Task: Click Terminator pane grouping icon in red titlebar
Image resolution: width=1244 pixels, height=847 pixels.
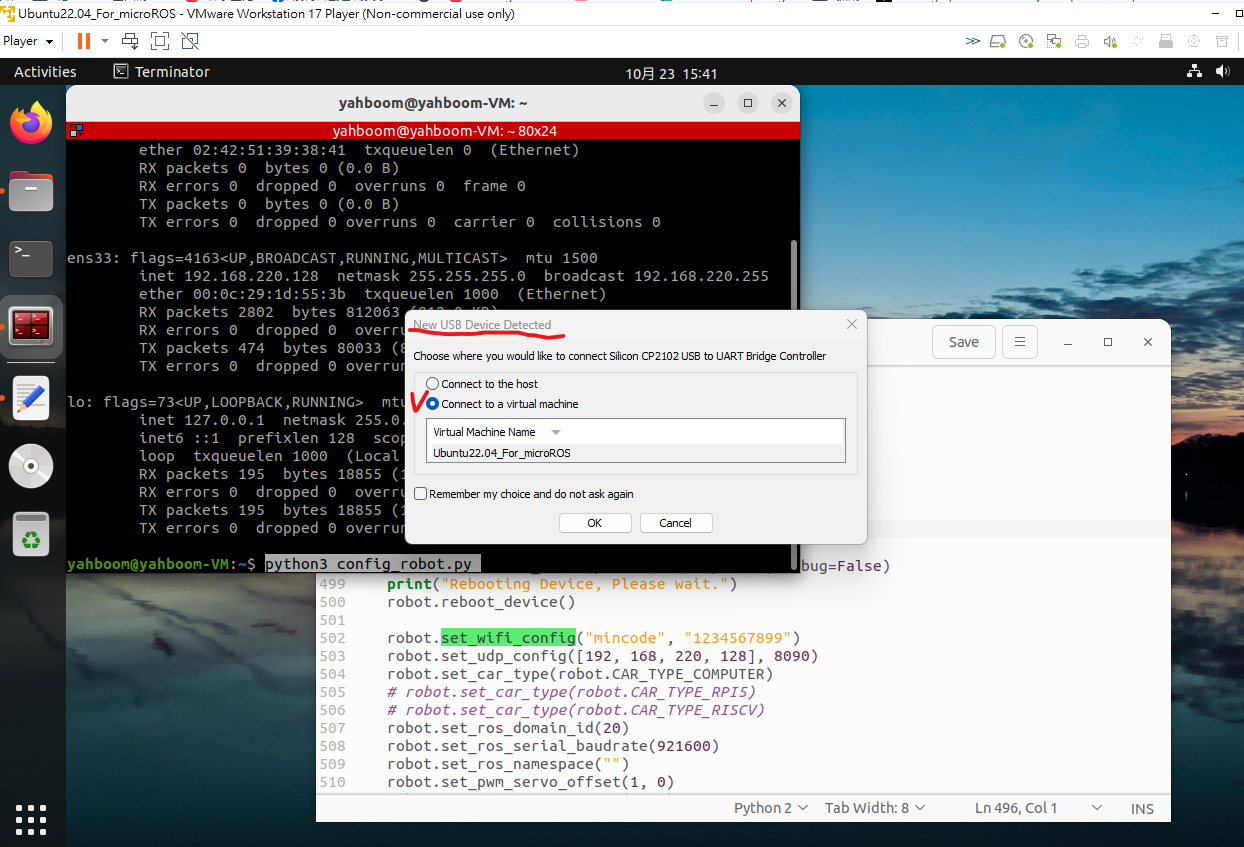Action: pos(75,131)
